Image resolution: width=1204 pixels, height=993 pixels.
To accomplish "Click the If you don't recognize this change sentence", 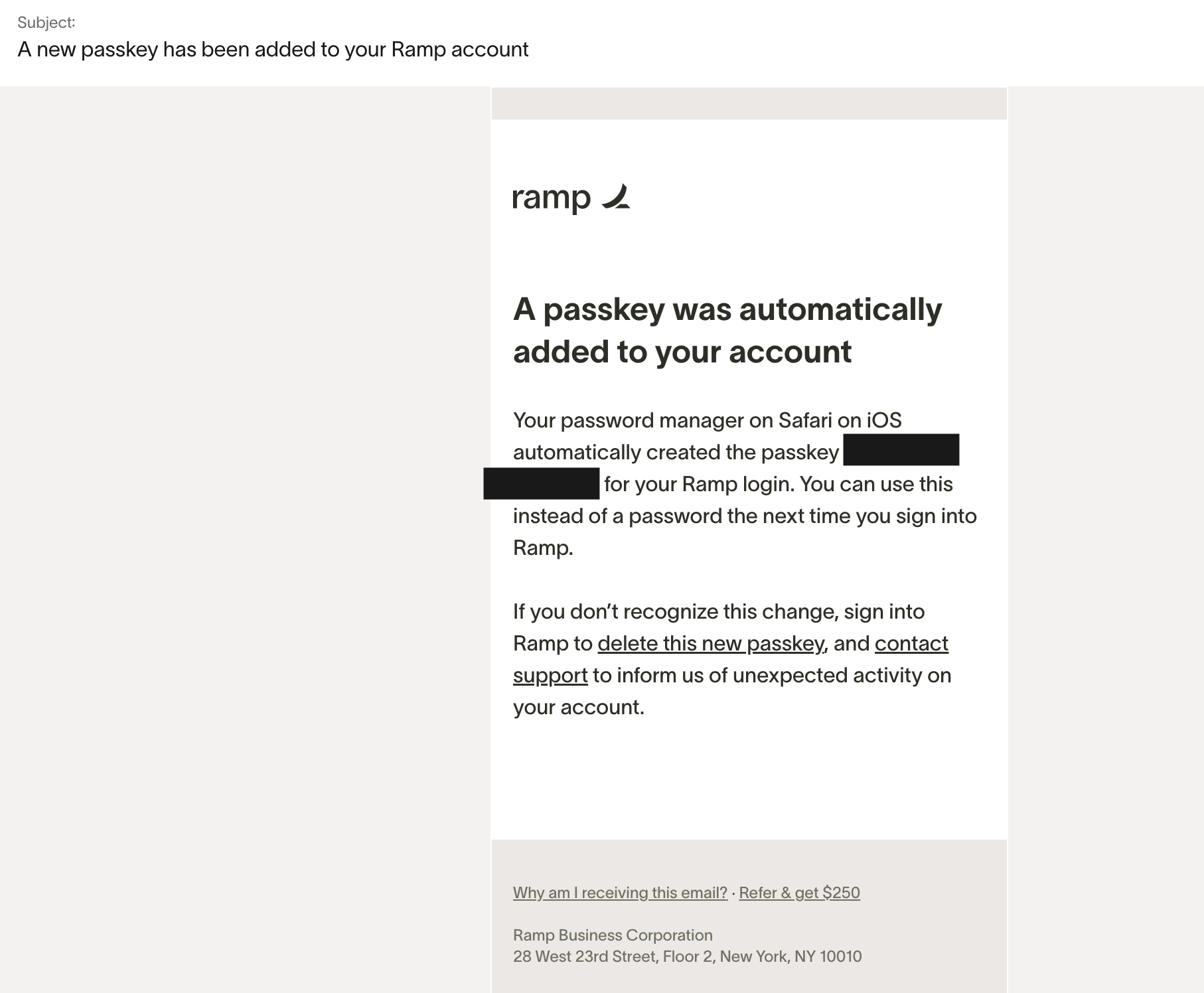I will tap(718, 611).
